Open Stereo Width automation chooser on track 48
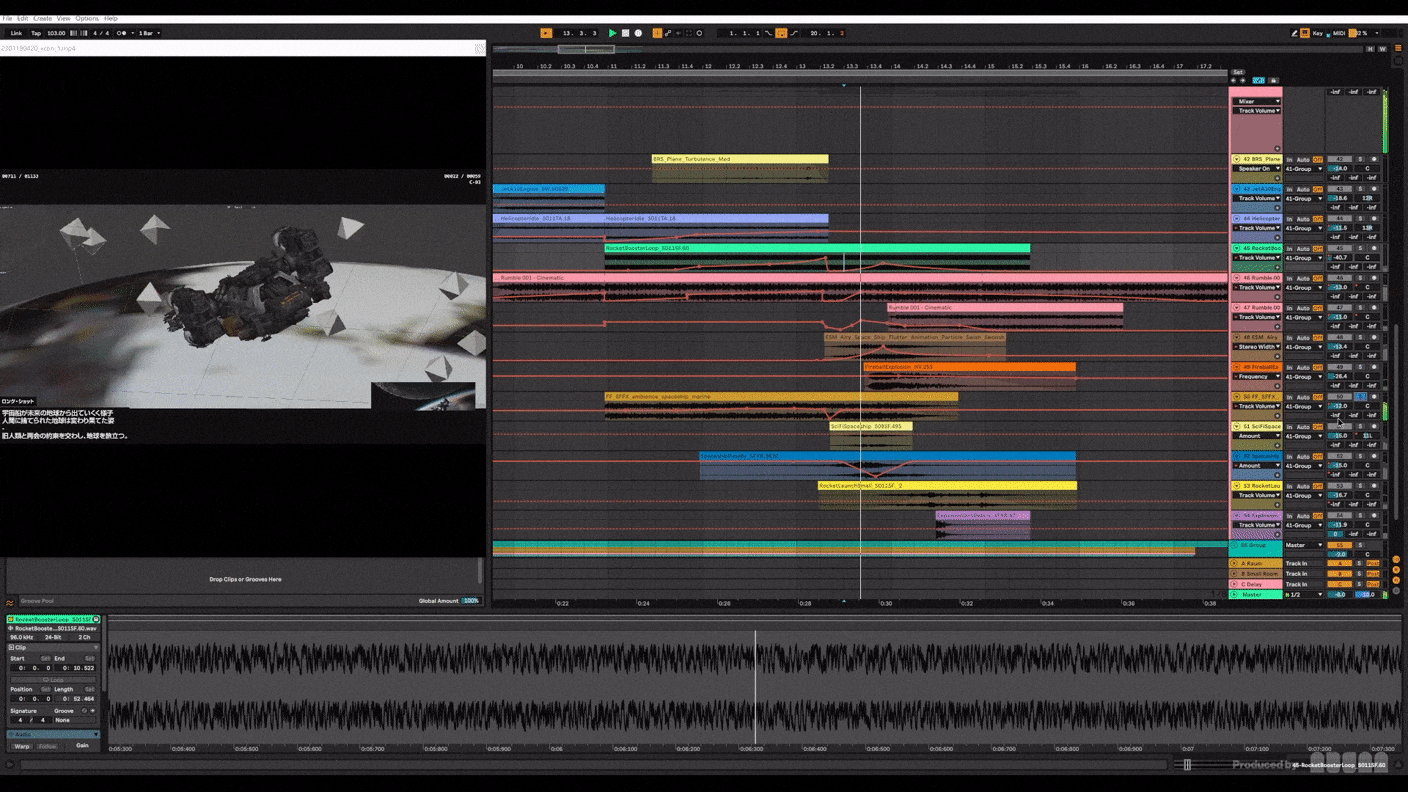This screenshot has height=792, width=1408. tap(1257, 347)
